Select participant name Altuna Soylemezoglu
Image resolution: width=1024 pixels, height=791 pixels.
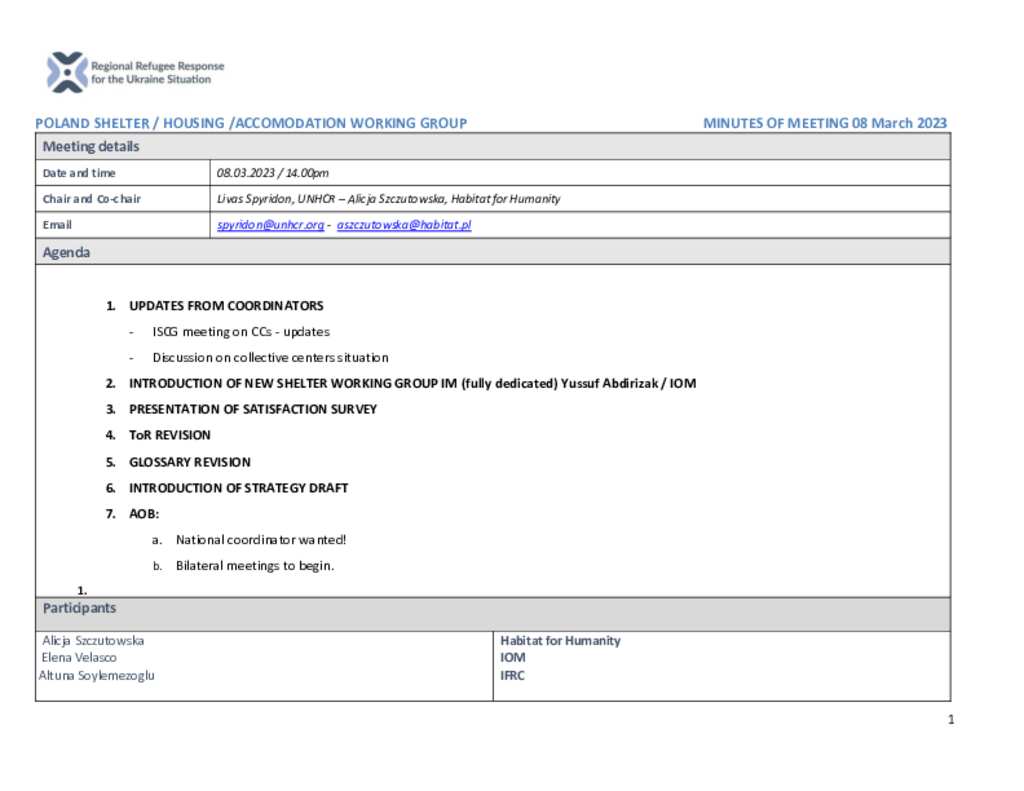pos(97,675)
